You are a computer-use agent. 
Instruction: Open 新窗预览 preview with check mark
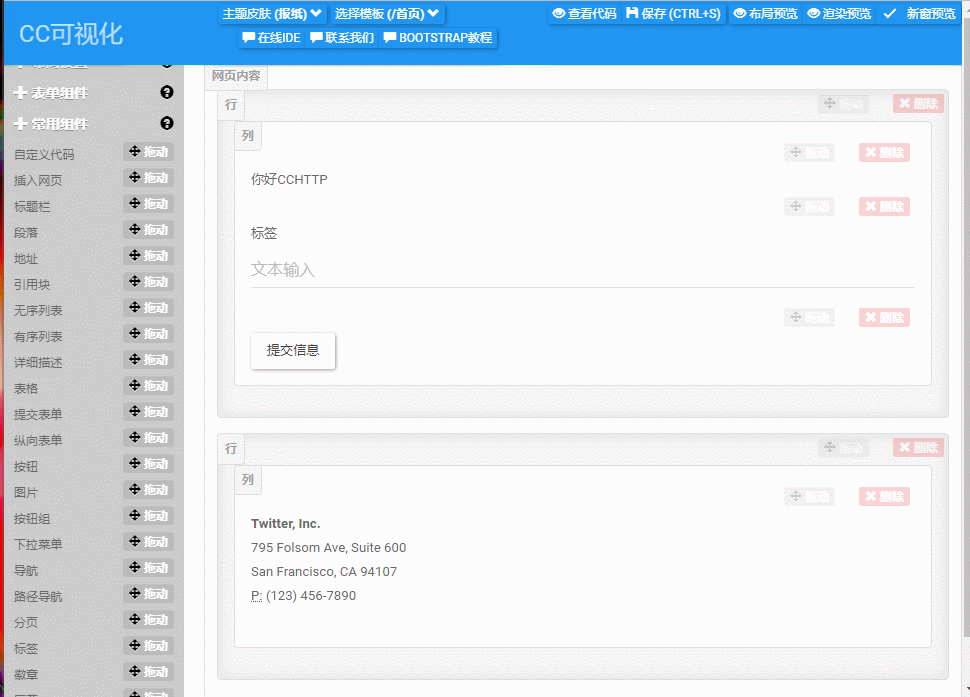919,14
